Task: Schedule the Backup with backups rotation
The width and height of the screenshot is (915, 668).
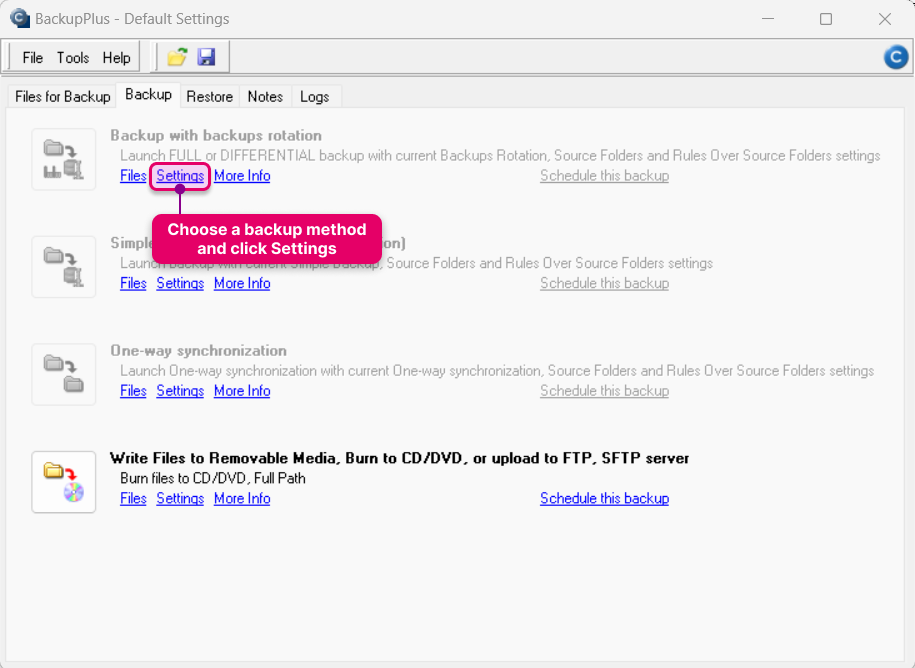Action: coord(605,176)
